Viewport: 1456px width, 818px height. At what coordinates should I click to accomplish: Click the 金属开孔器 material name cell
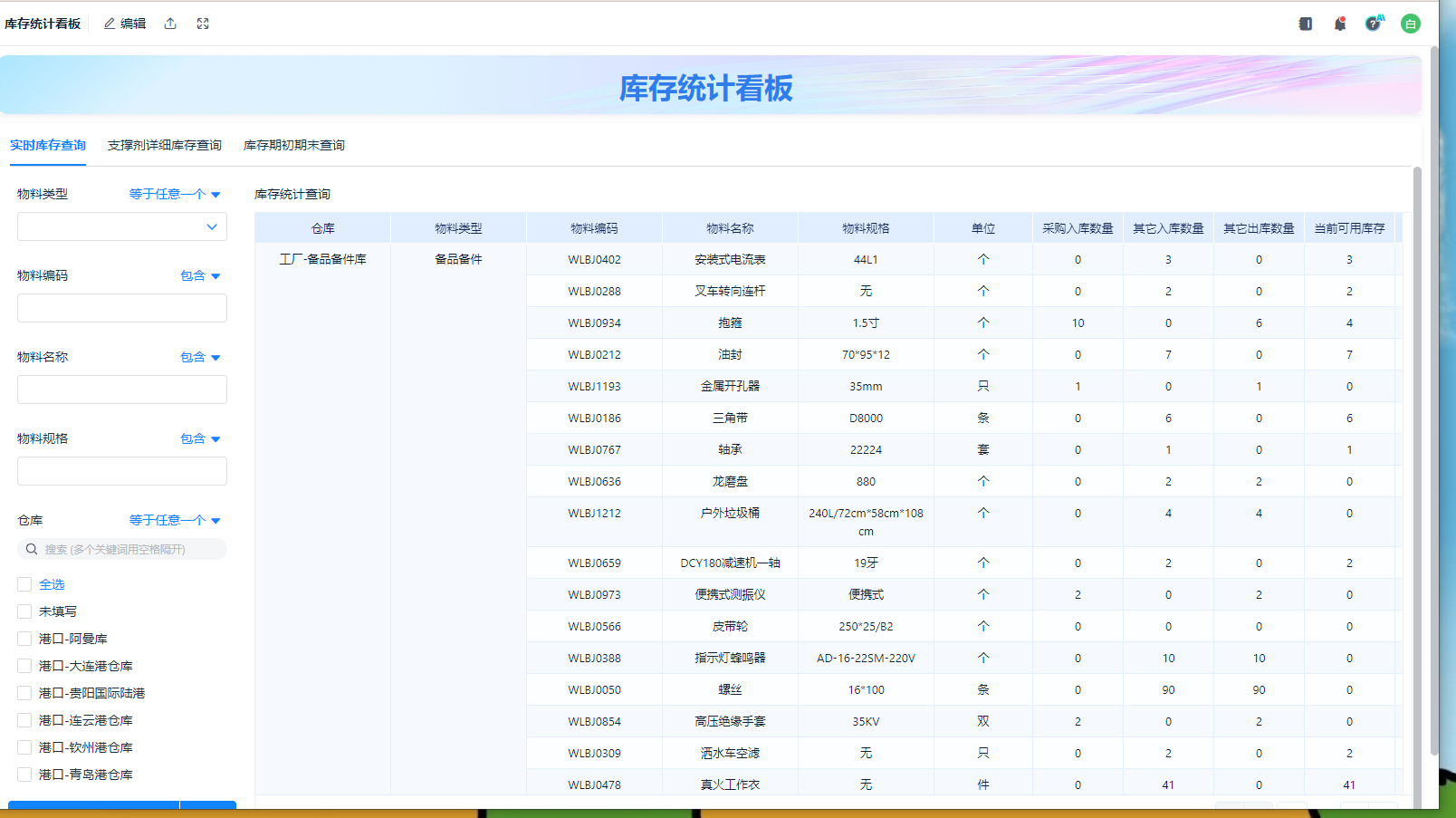[x=731, y=386]
